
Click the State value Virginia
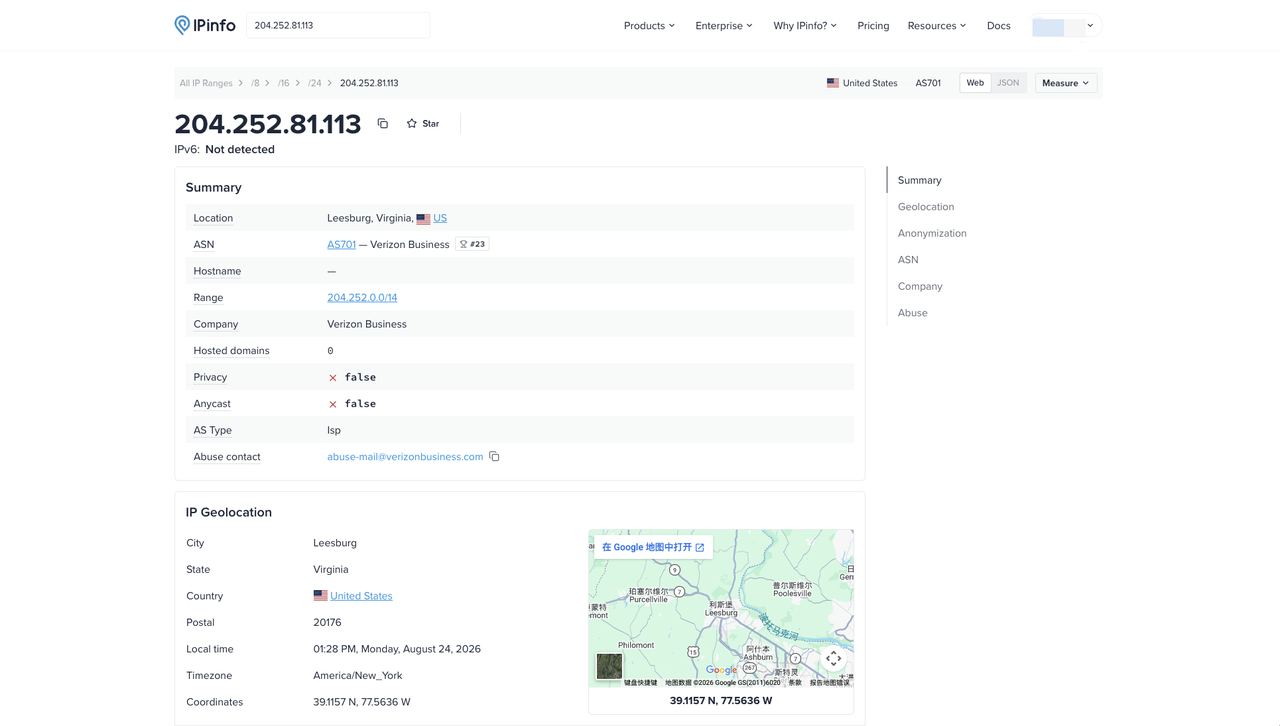click(331, 570)
